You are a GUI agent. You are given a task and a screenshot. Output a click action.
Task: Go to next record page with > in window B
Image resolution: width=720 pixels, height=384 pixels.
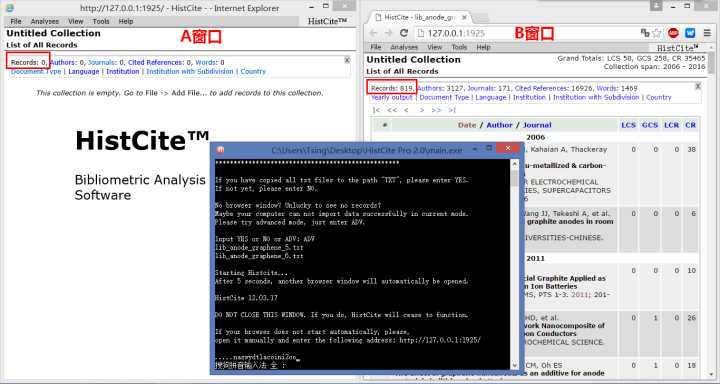click(422, 110)
